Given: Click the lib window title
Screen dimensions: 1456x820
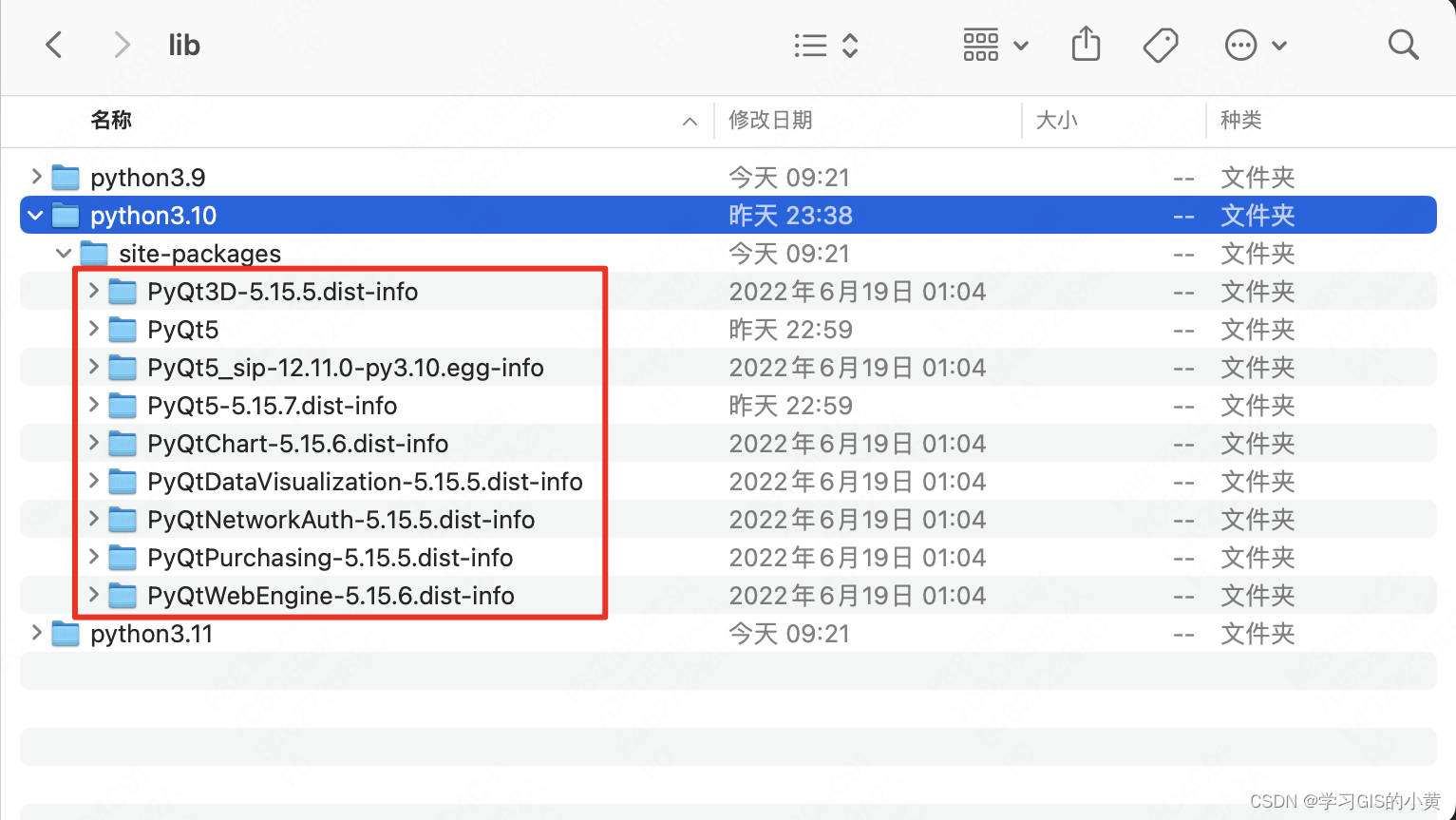Looking at the screenshot, I should pyautogui.click(x=184, y=45).
